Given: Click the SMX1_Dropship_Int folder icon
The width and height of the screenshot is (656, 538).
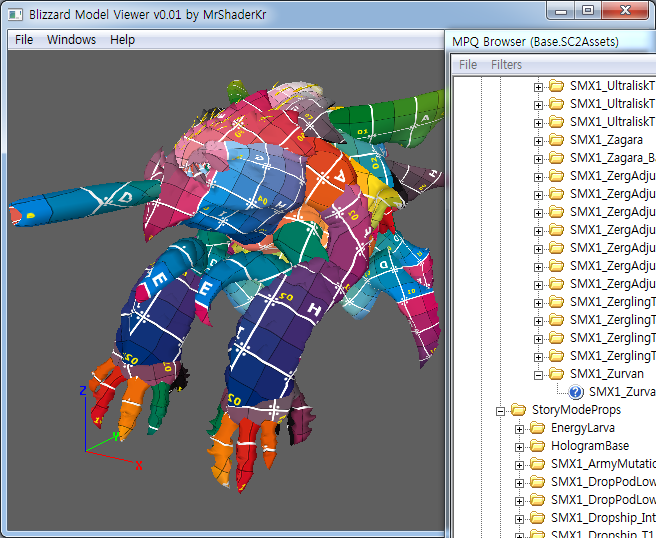Looking at the screenshot, I should [538, 518].
